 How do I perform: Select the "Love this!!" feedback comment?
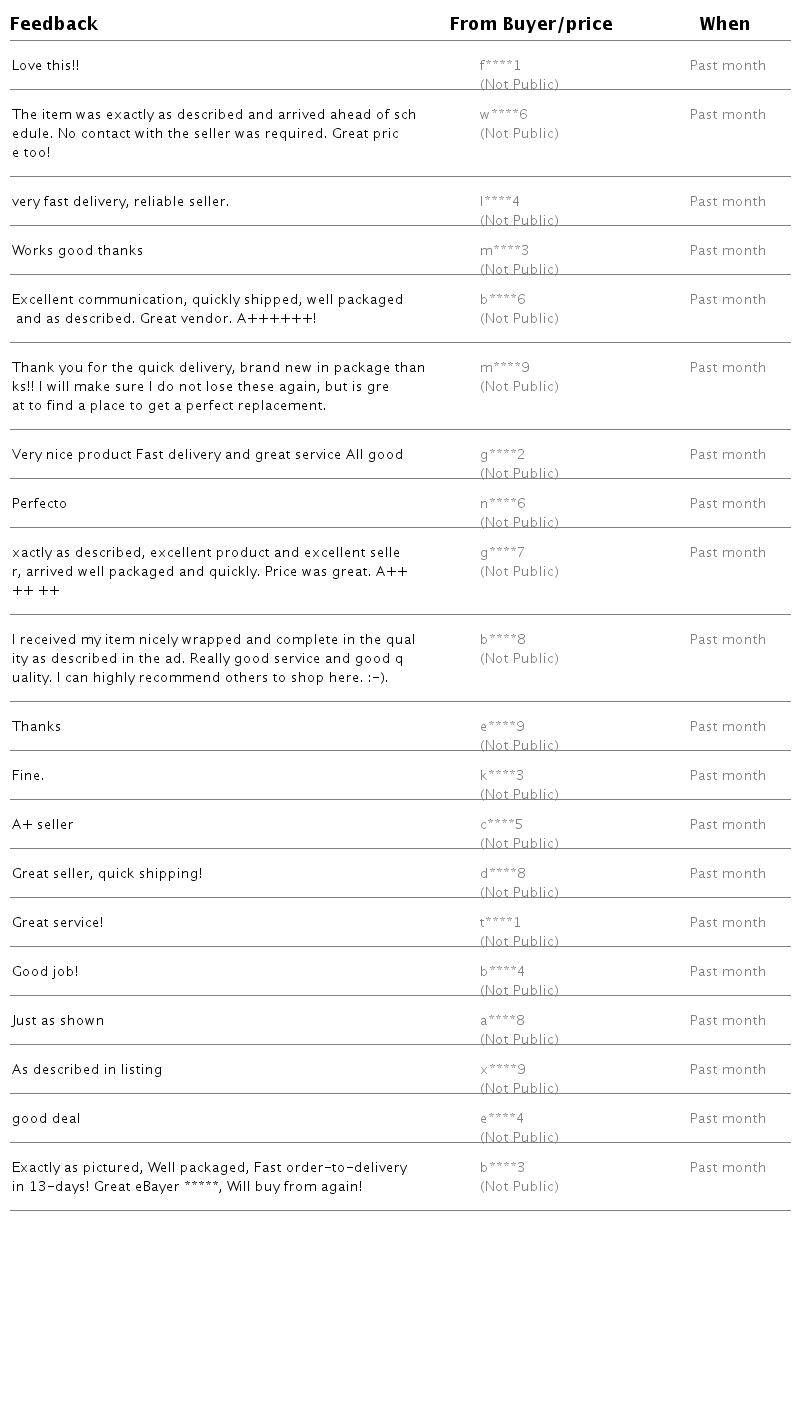[x=46, y=66]
